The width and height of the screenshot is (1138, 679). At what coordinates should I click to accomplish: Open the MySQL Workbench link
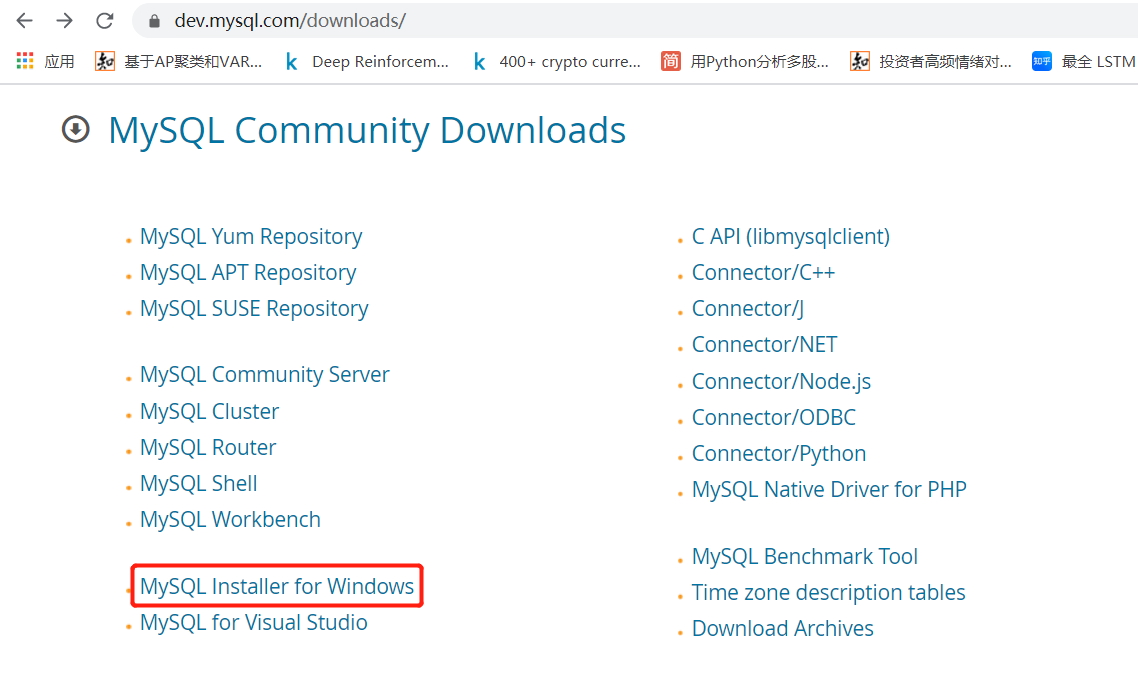pyautogui.click(x=230, y=520)
